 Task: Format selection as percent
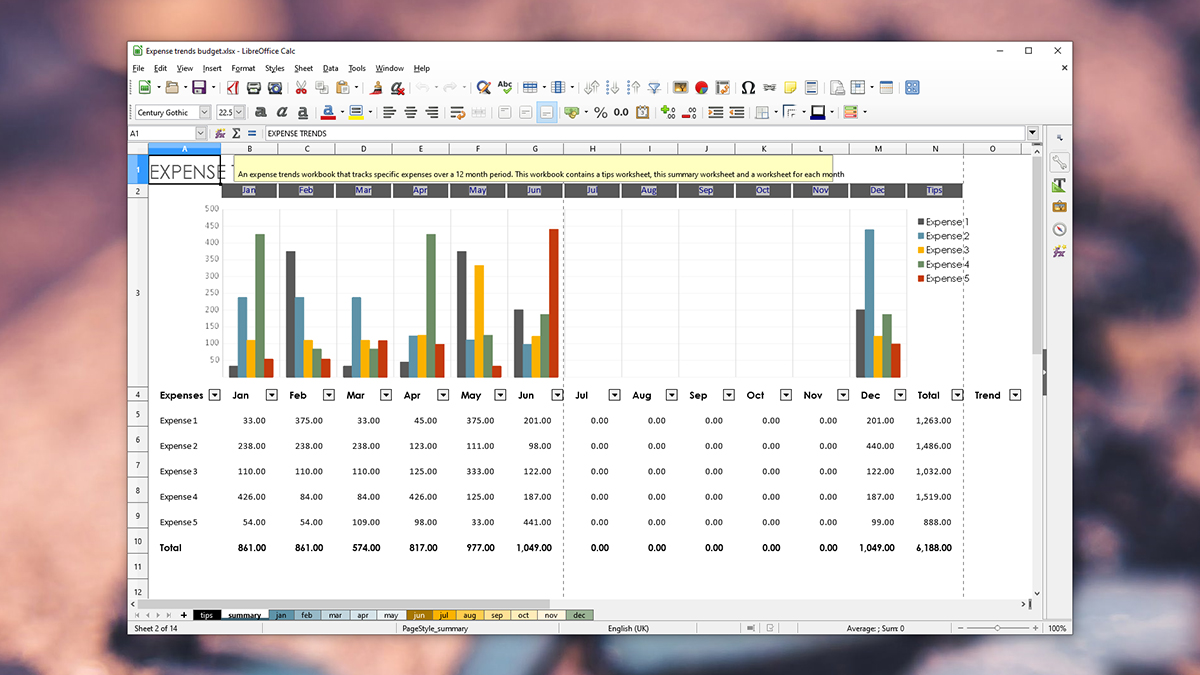point(600,113)
